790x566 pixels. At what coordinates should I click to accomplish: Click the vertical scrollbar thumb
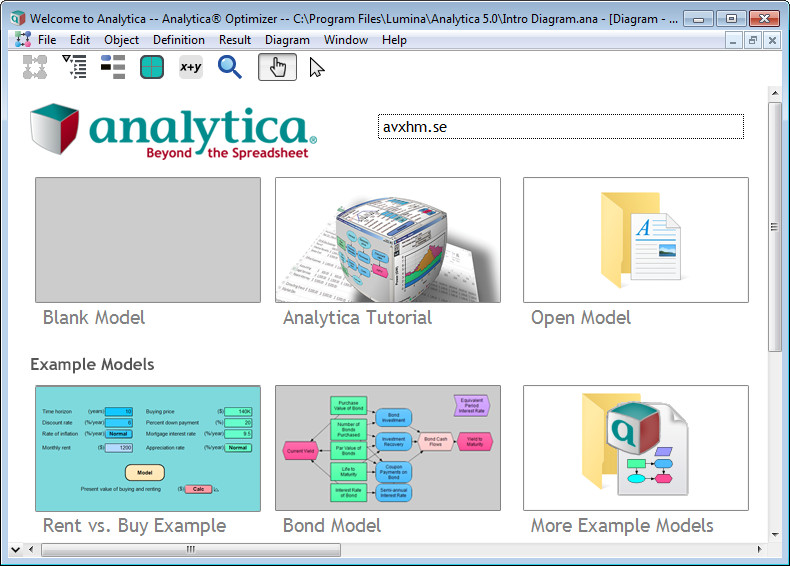tap(774, 227)
